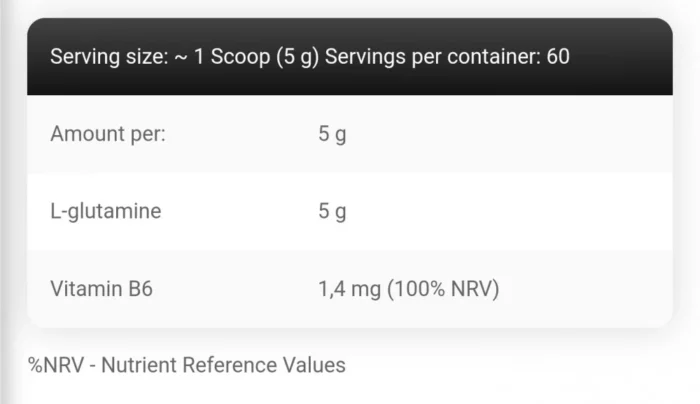Click the word "Values" in the footnote

315,366
